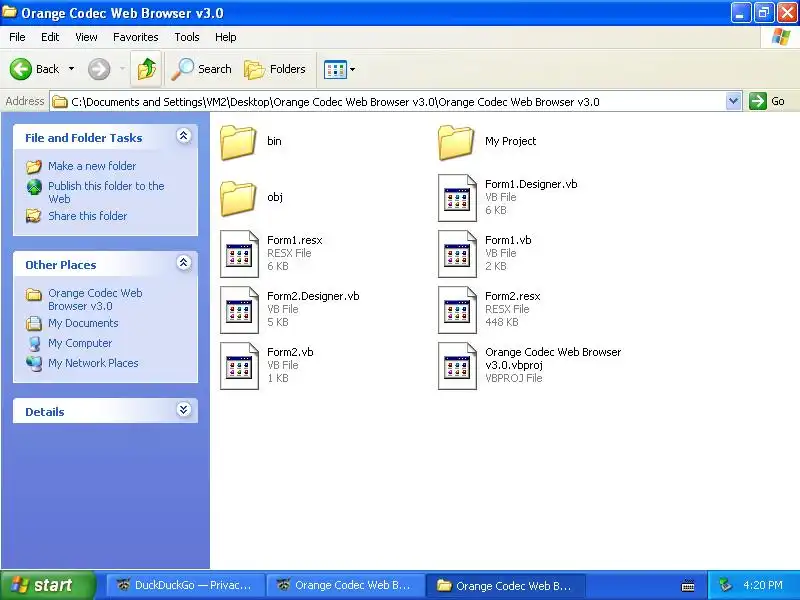The width and height of the screenshot is (800, 600).
Task: Select the Form1.Designer.vb file name
Action: (x=531, y=184)
